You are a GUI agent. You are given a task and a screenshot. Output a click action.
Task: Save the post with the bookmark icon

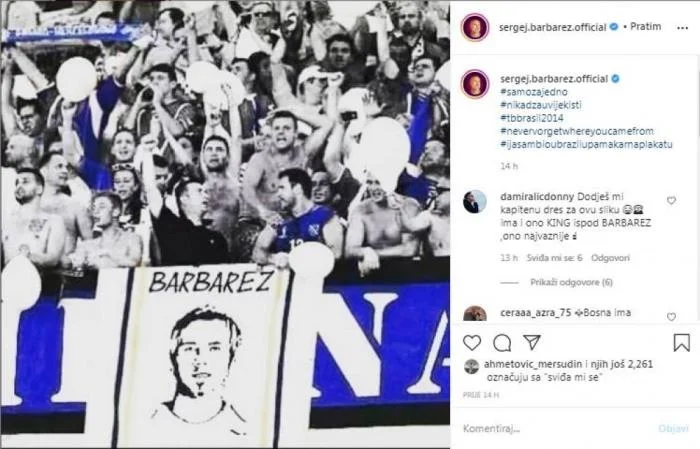pos(681,343)
